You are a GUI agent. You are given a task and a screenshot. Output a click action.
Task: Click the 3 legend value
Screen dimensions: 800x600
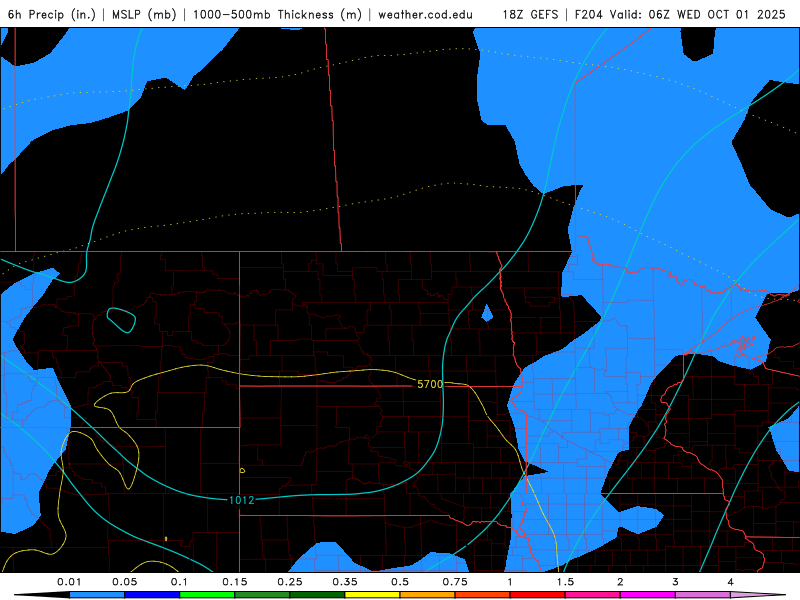click(x=676, y=582)
